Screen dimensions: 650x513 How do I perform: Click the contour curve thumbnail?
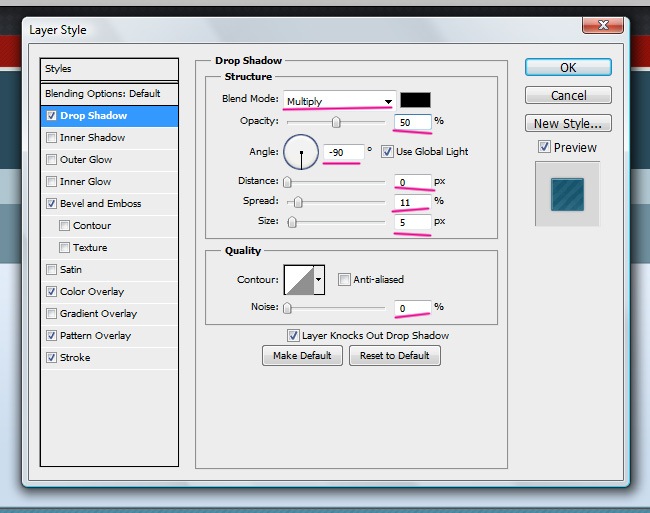299,280
